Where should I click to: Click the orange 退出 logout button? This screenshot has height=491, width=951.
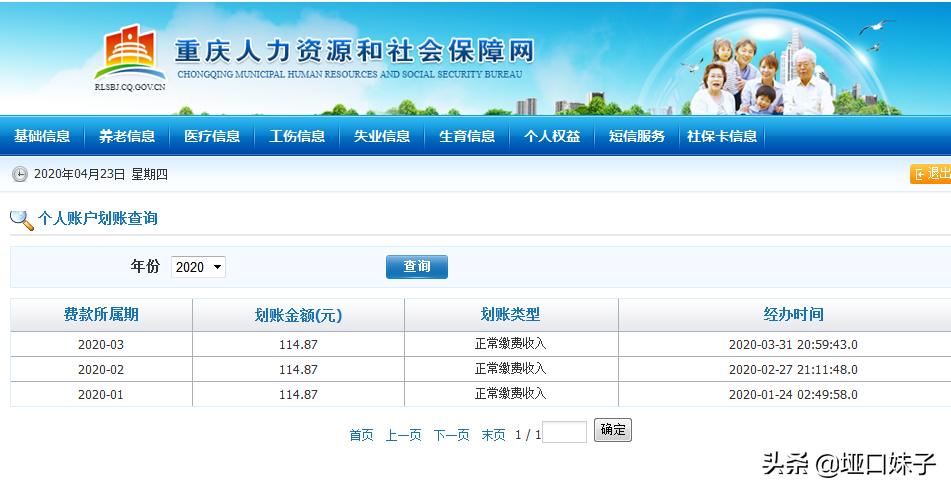coord(931,174)
